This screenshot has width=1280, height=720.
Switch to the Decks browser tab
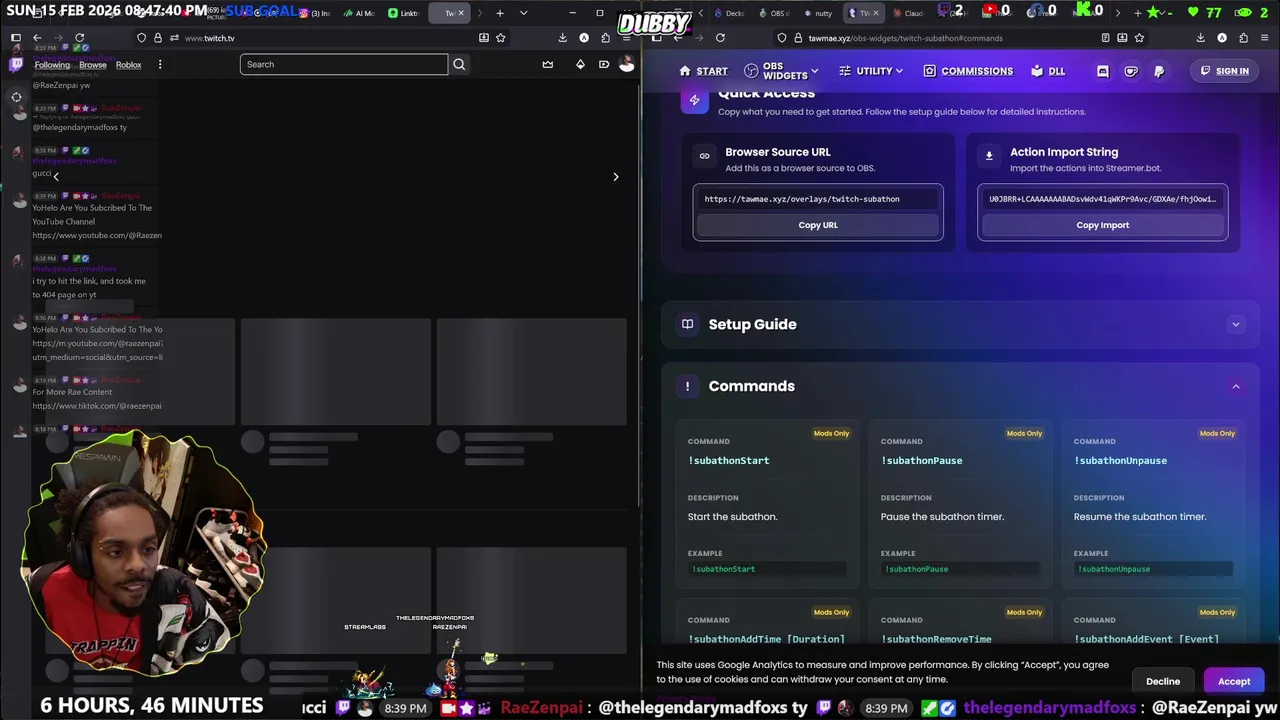(x=728, y=13)
